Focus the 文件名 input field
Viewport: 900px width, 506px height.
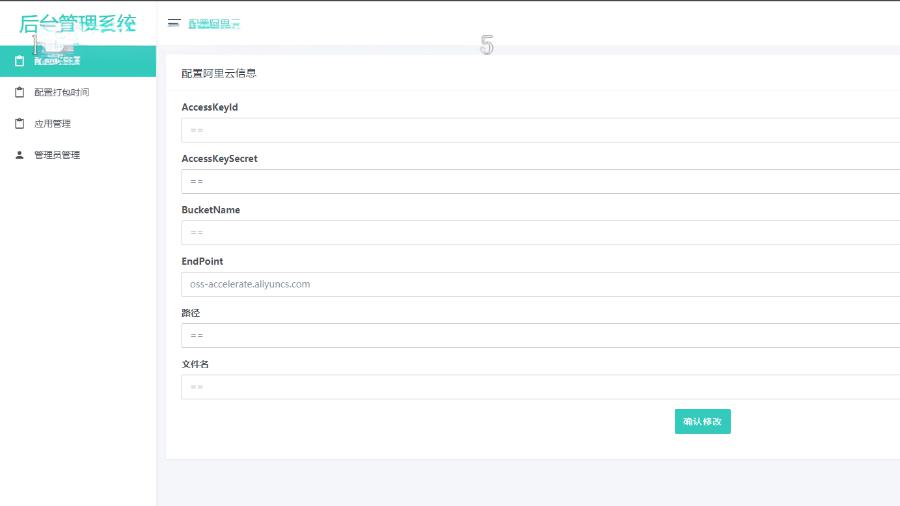click(x=541, y=387)
